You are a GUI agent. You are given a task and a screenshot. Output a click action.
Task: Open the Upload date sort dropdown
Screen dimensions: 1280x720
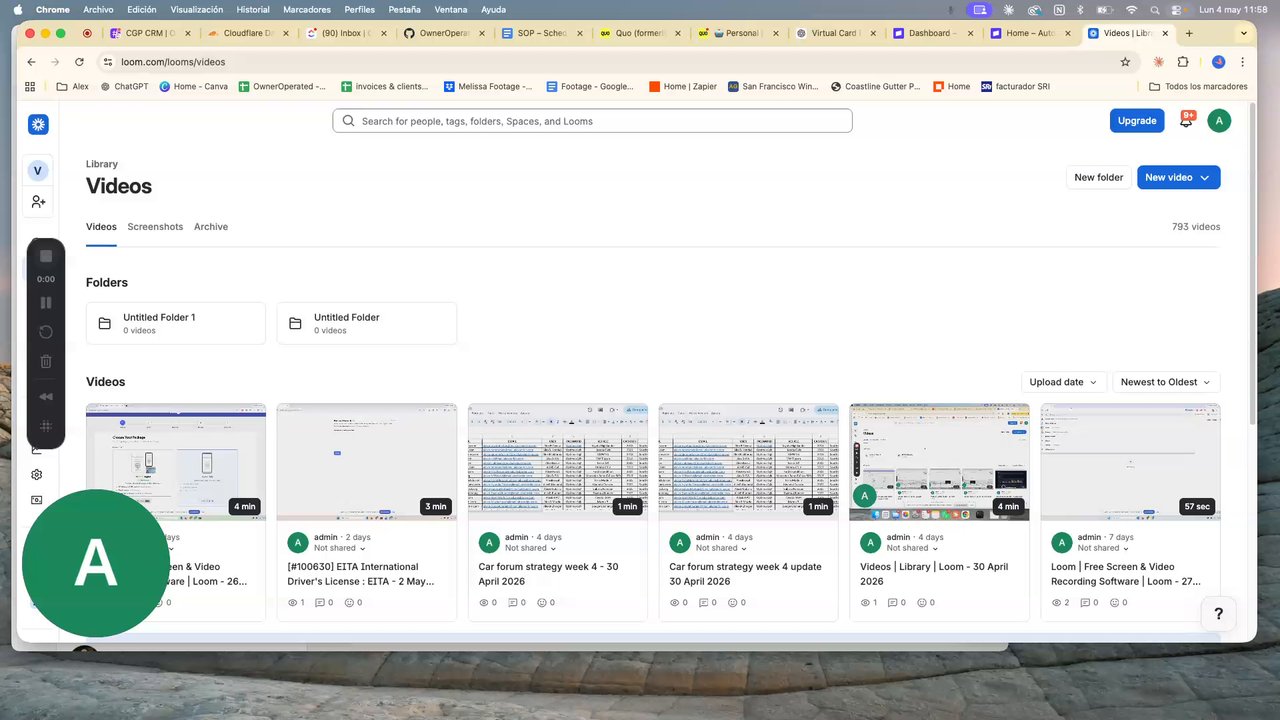click(1063, 382)
